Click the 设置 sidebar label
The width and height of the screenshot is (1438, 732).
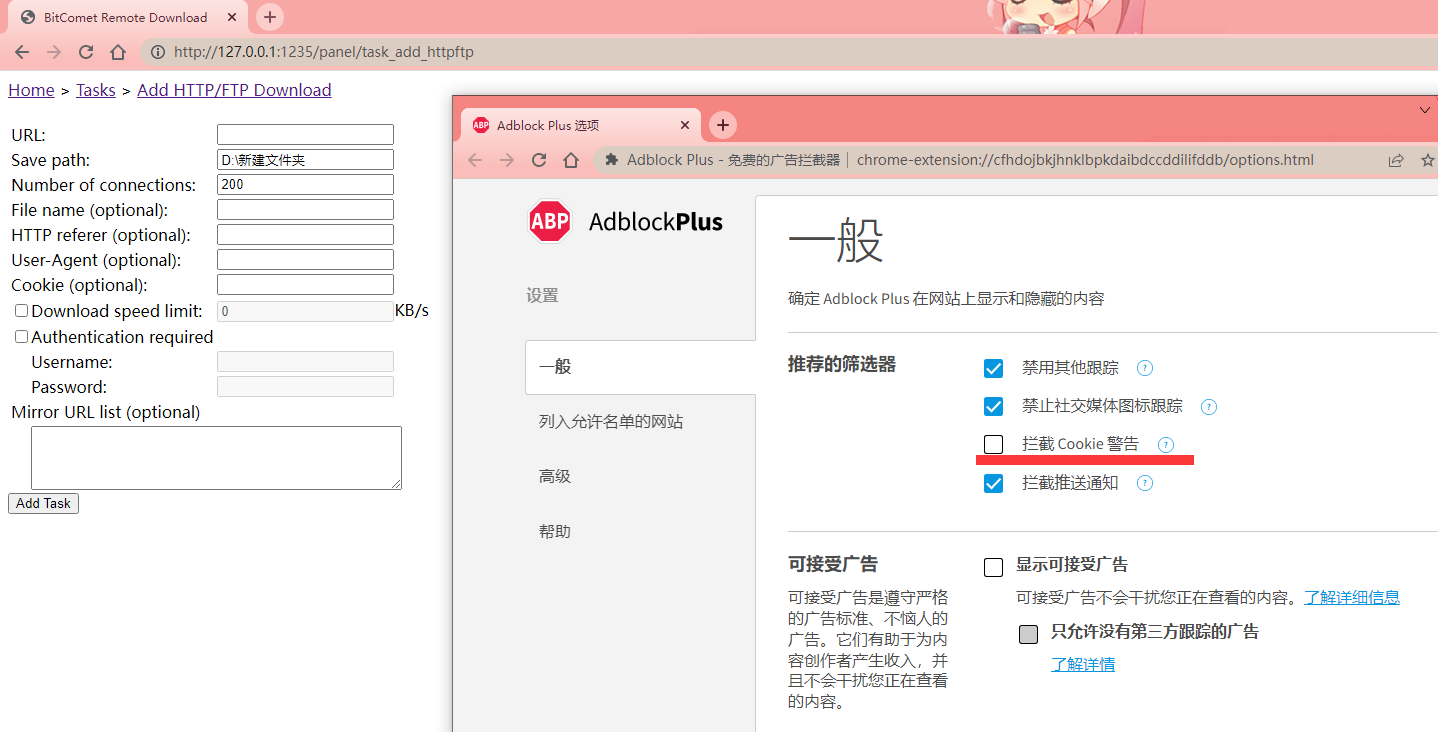coord(542,296)
